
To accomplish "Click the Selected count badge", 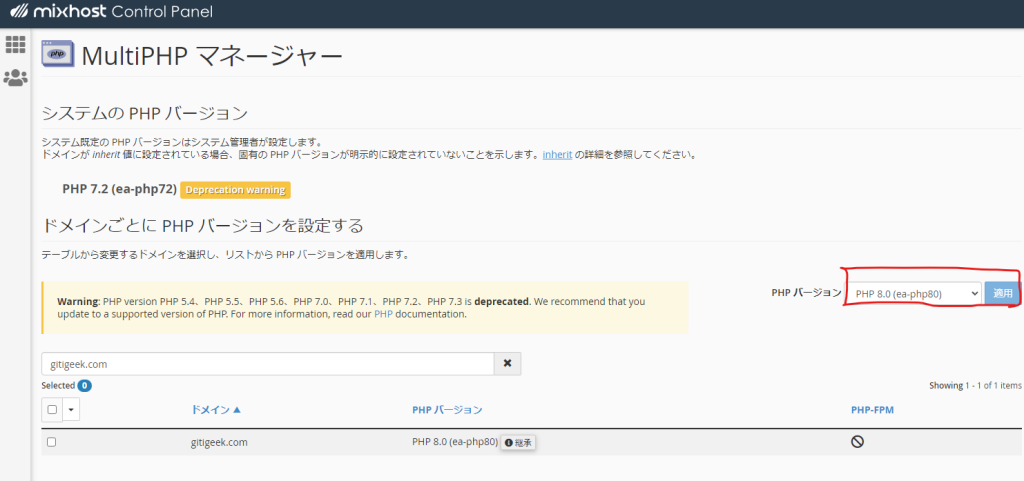I will coord(84,385).
